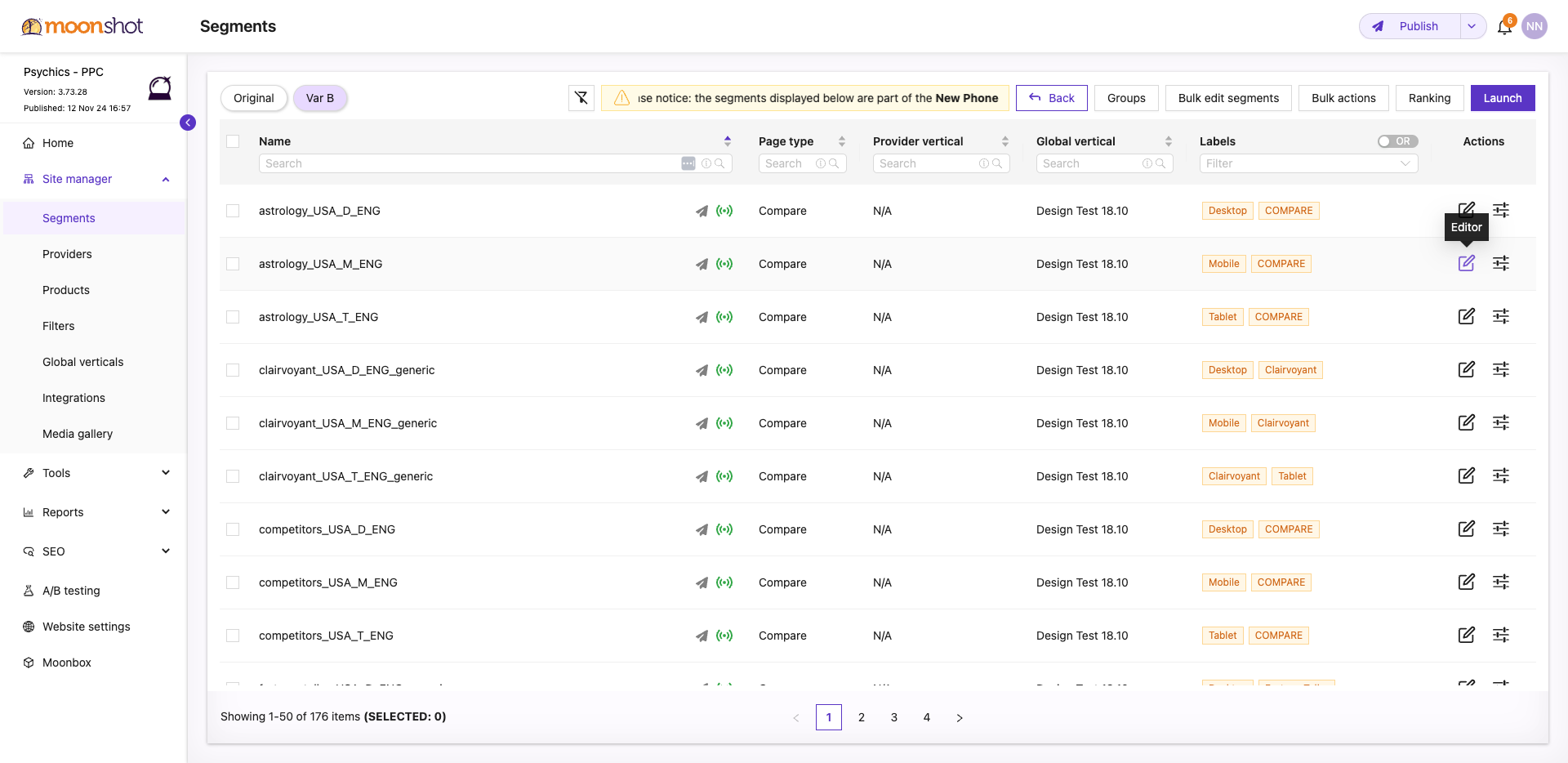Open the NN user avatar

1535,26
